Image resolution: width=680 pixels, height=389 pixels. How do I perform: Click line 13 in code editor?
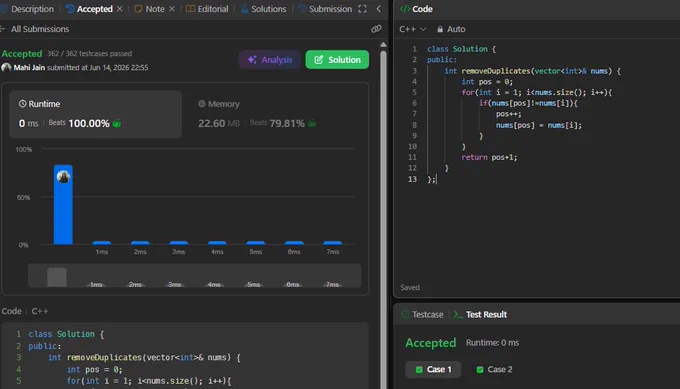[432, 179]
